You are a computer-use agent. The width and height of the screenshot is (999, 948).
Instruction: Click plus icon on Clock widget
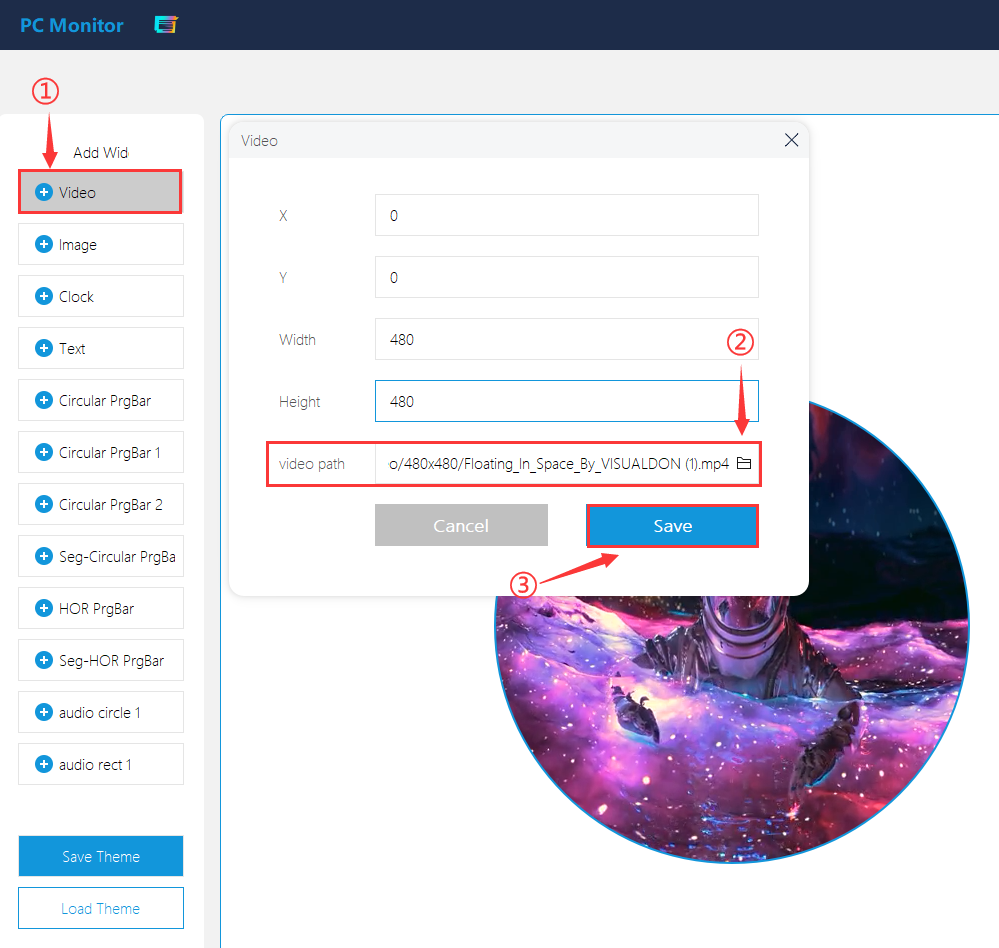[43, 296]
